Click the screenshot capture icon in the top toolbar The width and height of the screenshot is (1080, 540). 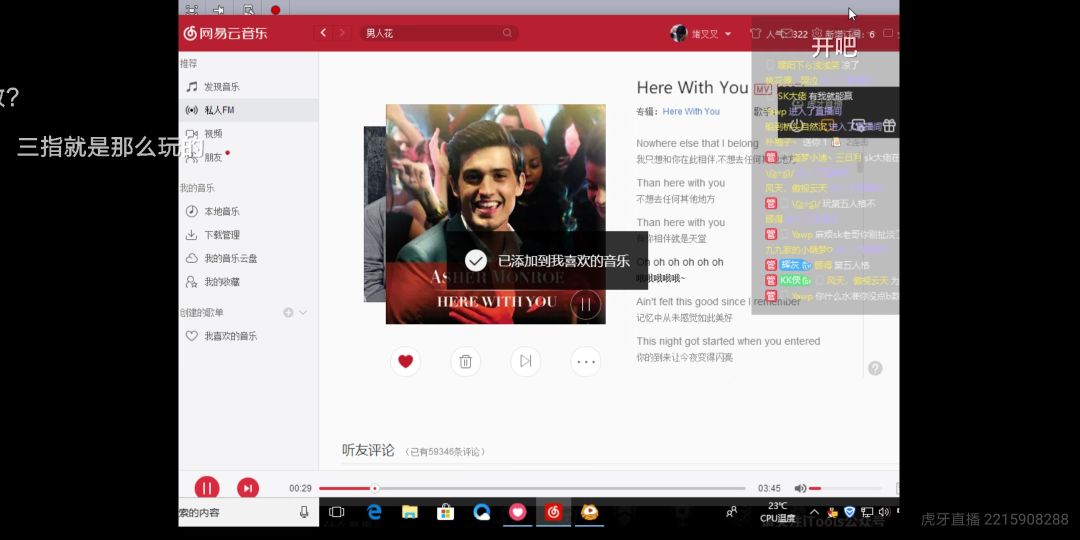(x=191, y=10)
